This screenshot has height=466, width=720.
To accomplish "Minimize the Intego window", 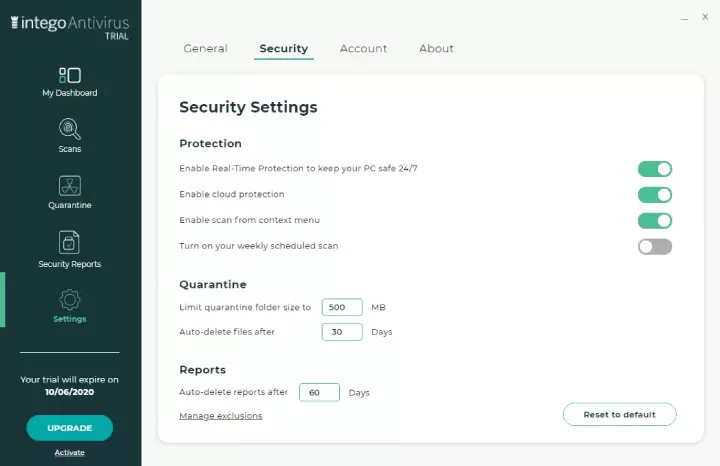I will tap(684, 18).
